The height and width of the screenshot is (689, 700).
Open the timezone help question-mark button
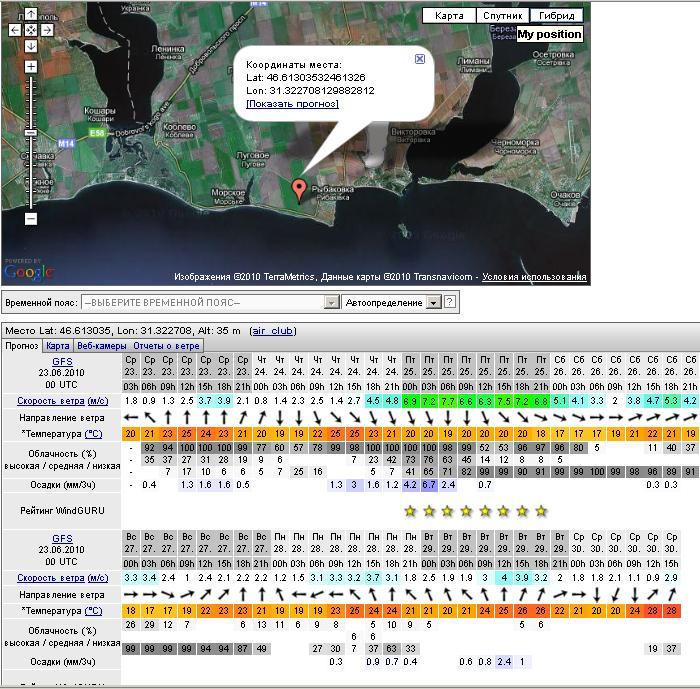point(451,302)
